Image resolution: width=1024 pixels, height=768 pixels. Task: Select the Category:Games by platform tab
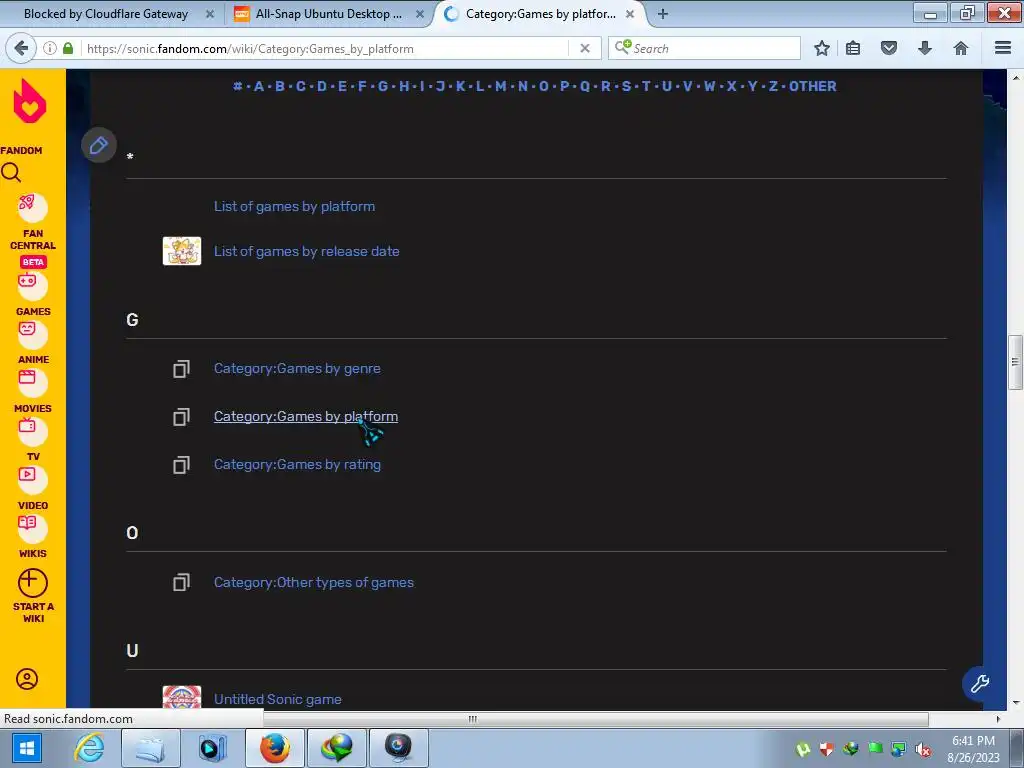click(540, 14)
